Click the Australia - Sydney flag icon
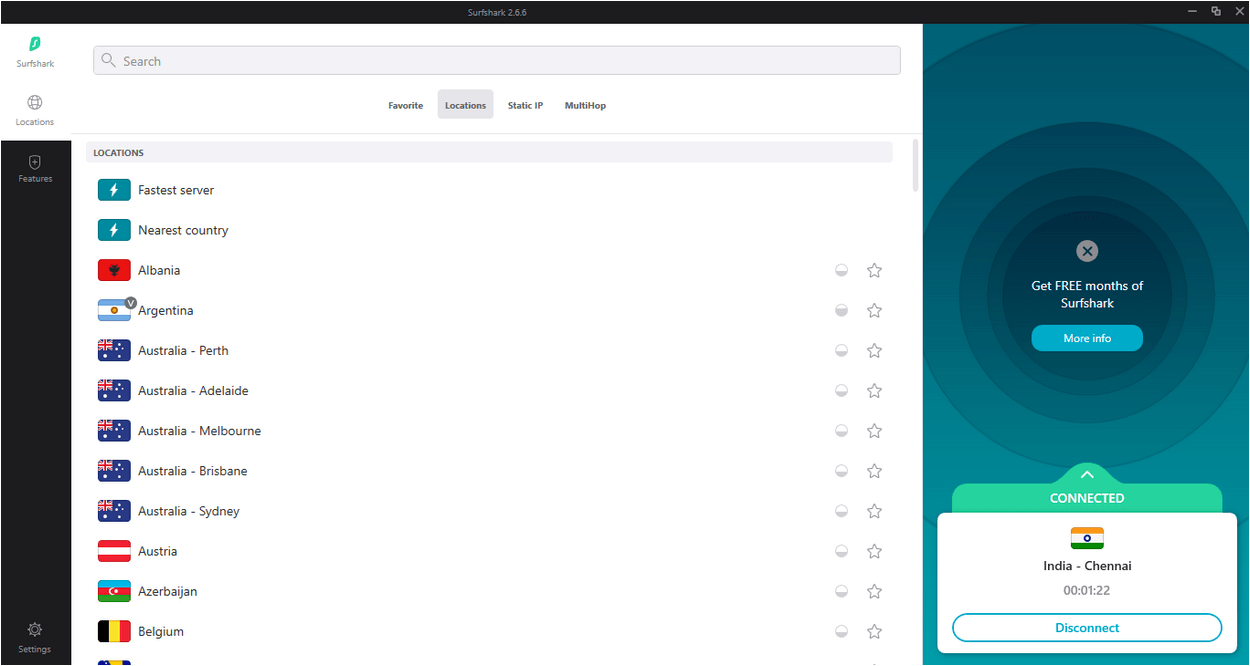 click(114, 510)
